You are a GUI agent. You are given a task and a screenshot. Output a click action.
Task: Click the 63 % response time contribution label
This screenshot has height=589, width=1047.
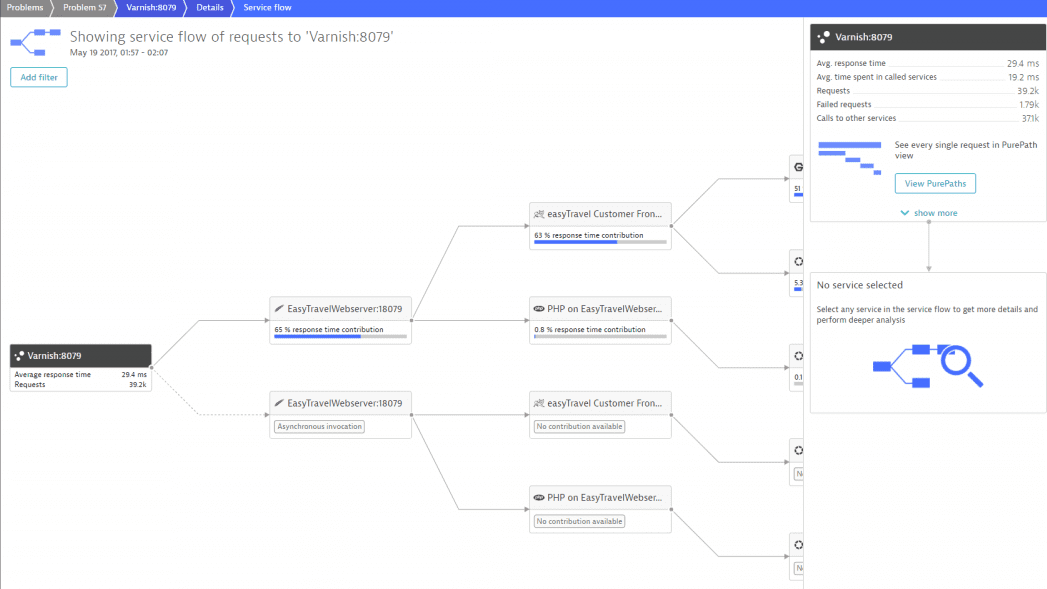(x=588, y=235)
